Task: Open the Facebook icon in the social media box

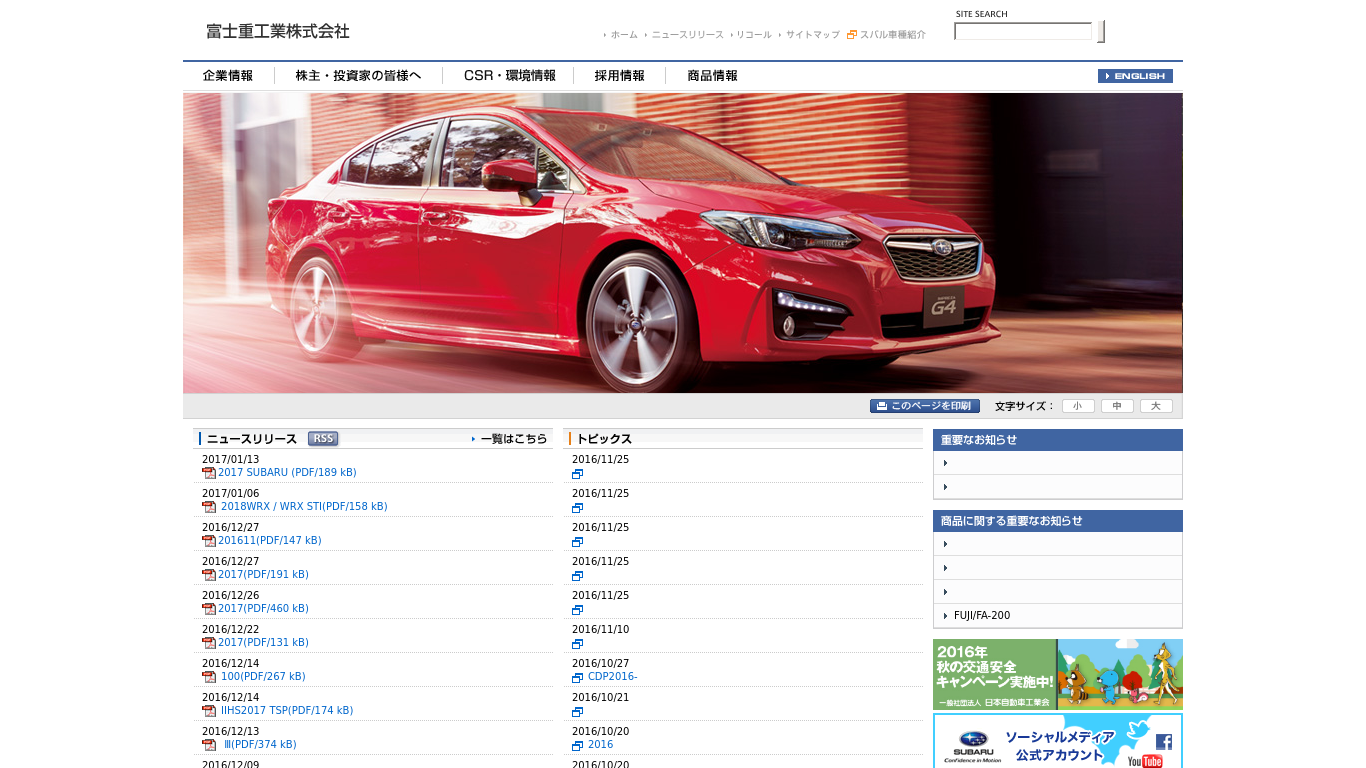Action: click(1163, 740)
